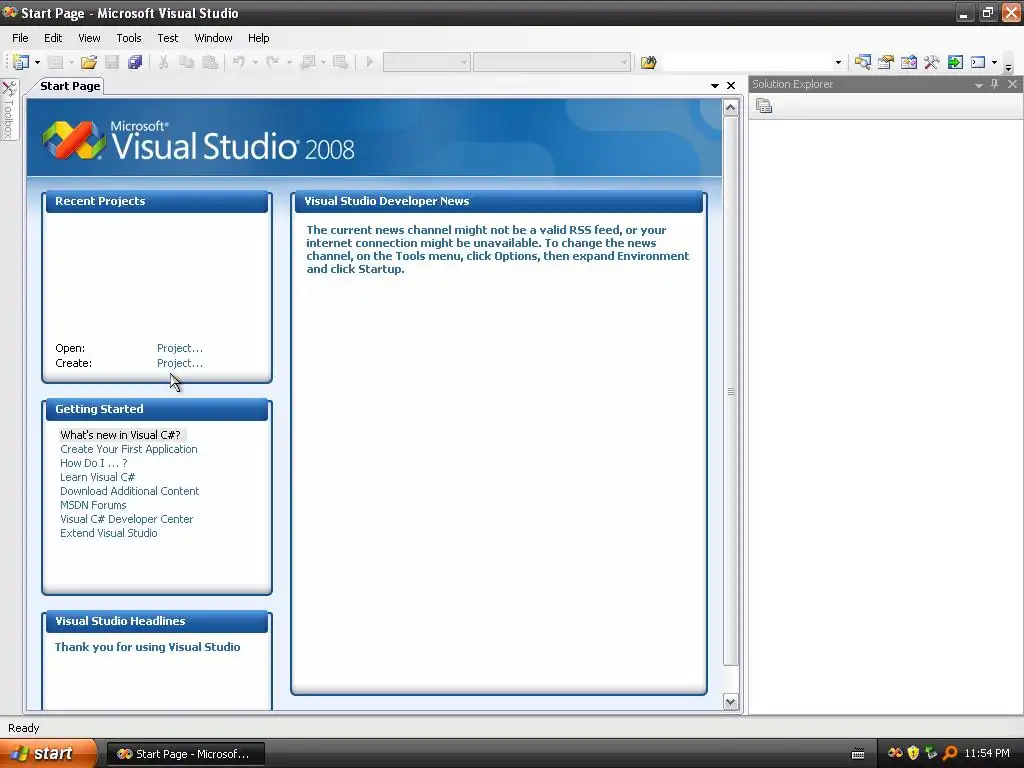Screen dimensions: 1024x768
Task: Open the Tools menu
Action: 129,38
